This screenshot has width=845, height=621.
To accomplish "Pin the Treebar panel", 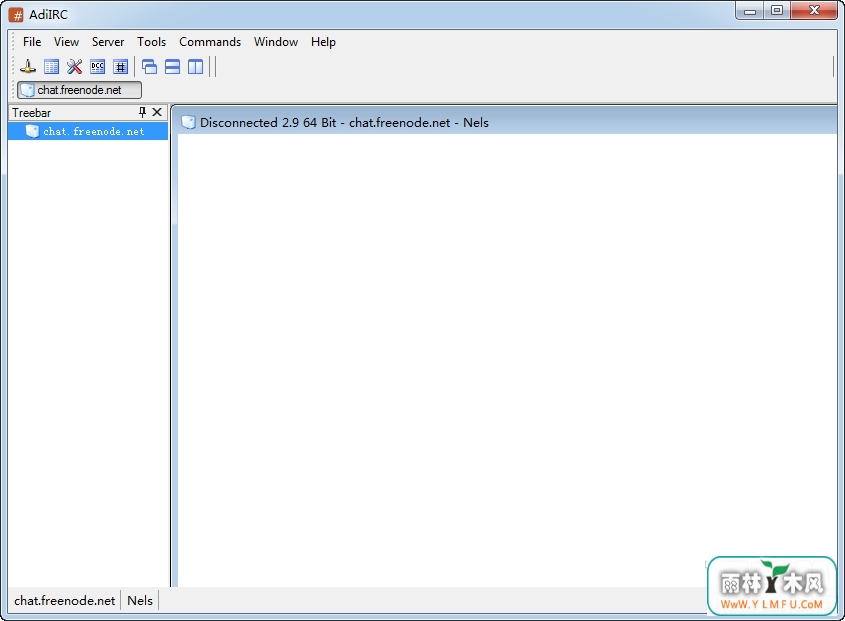I will coord(142,112).
